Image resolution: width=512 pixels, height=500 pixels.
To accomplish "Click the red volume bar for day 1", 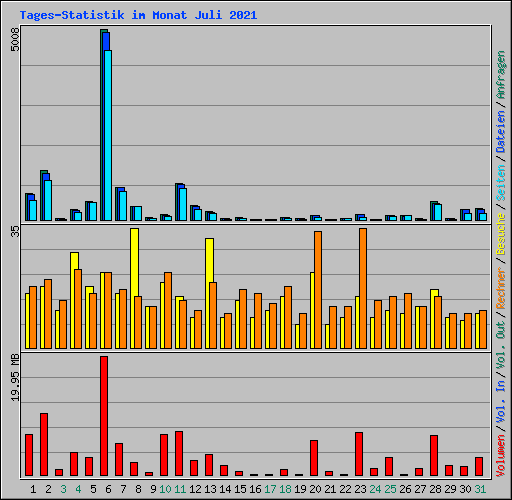I will 29,455.
